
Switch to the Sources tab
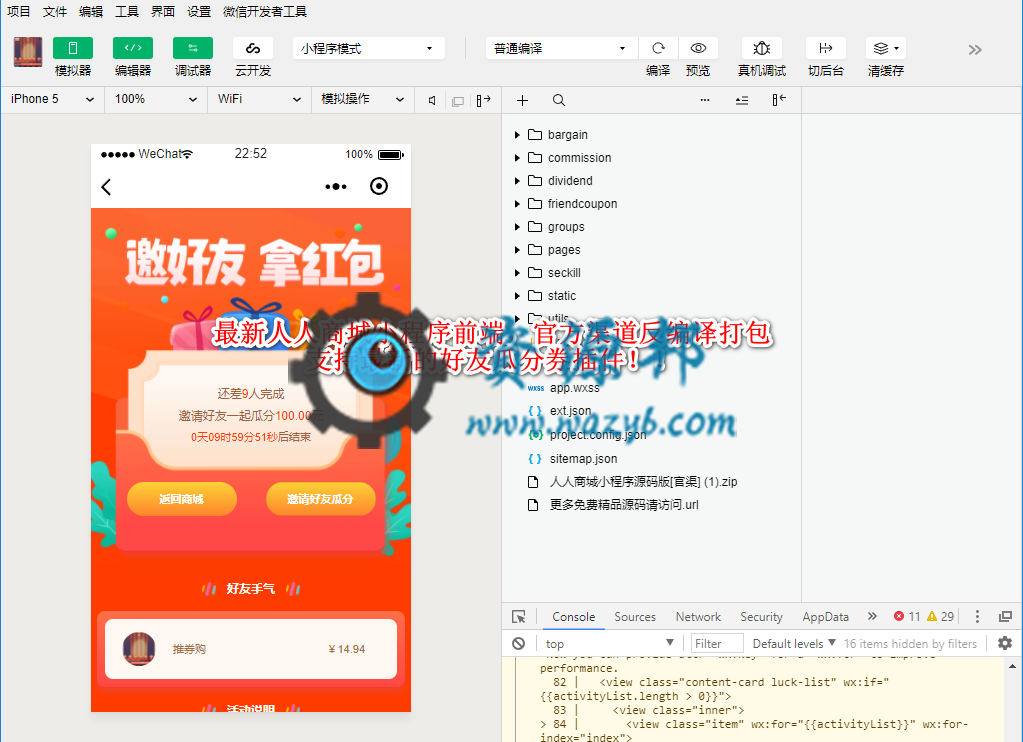(635, 617)
